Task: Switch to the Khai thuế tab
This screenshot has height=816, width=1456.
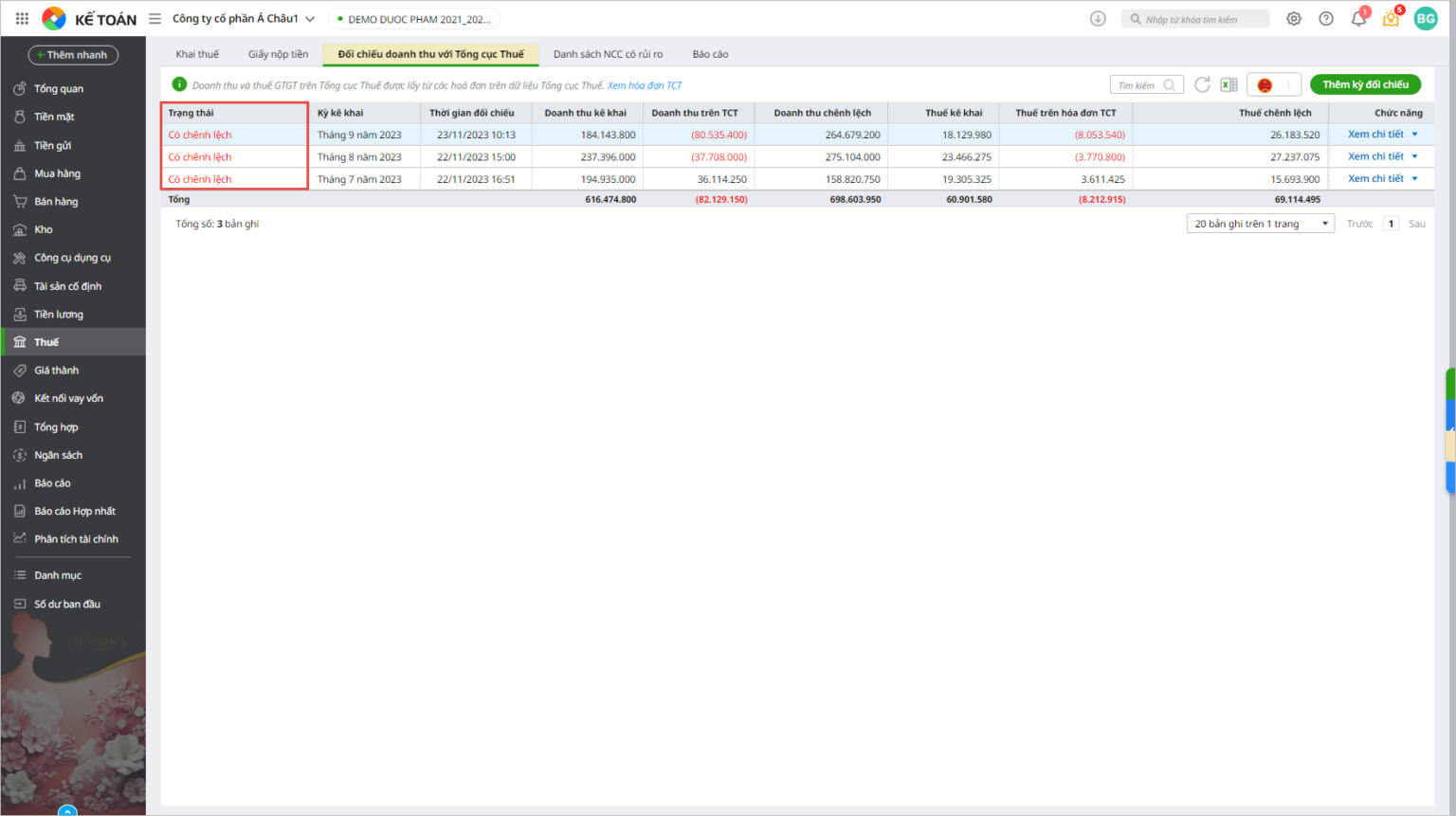Action: (x=197, y=54)
